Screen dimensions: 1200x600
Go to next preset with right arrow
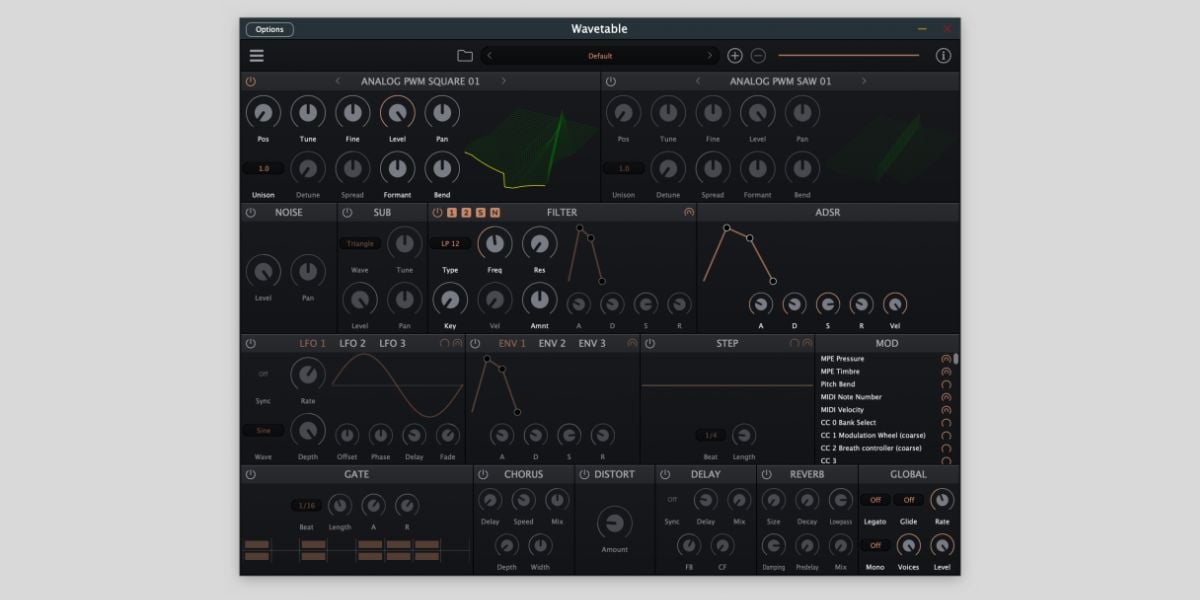710,56
